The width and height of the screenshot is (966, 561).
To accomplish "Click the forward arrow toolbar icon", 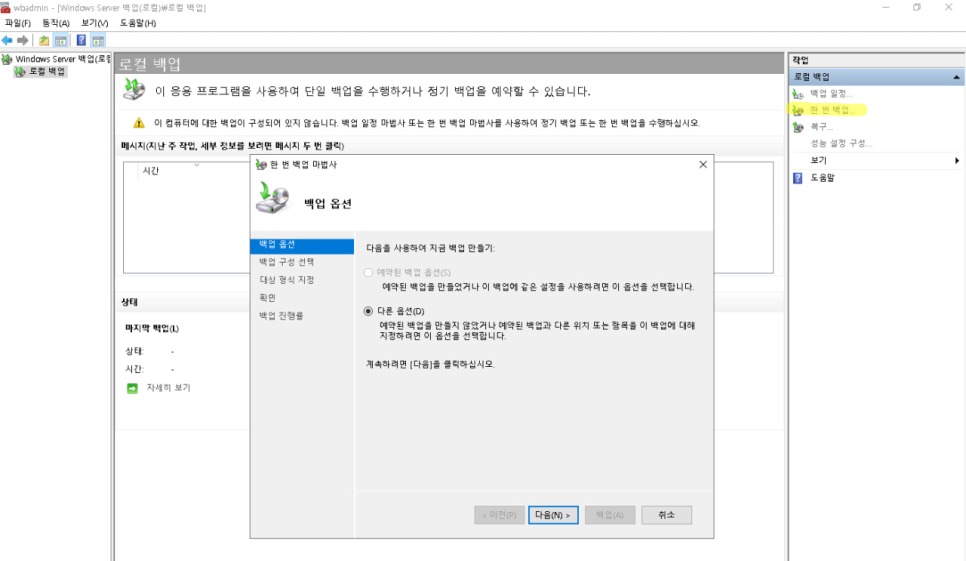I will [22, 40].
